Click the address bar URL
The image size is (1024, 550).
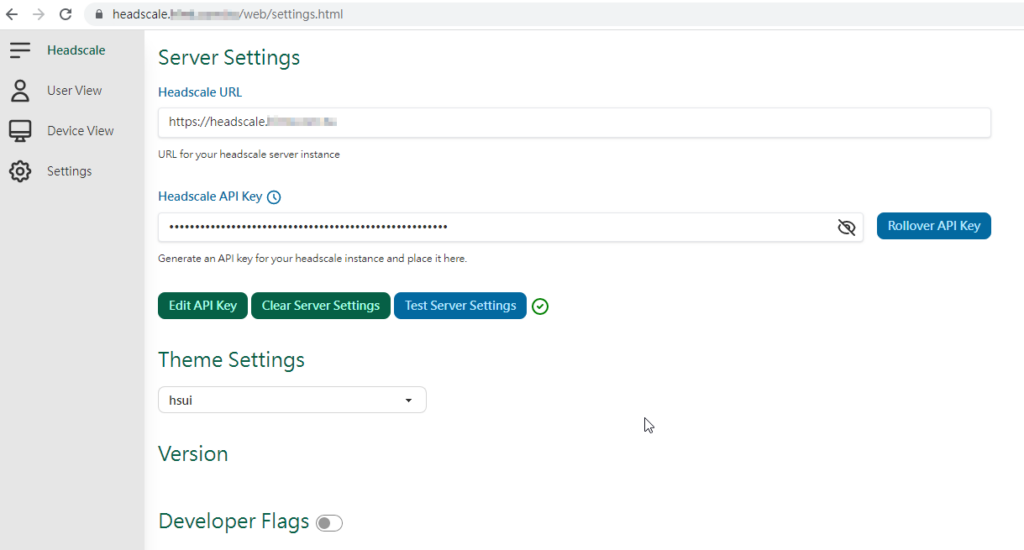(x=227, y=14)
